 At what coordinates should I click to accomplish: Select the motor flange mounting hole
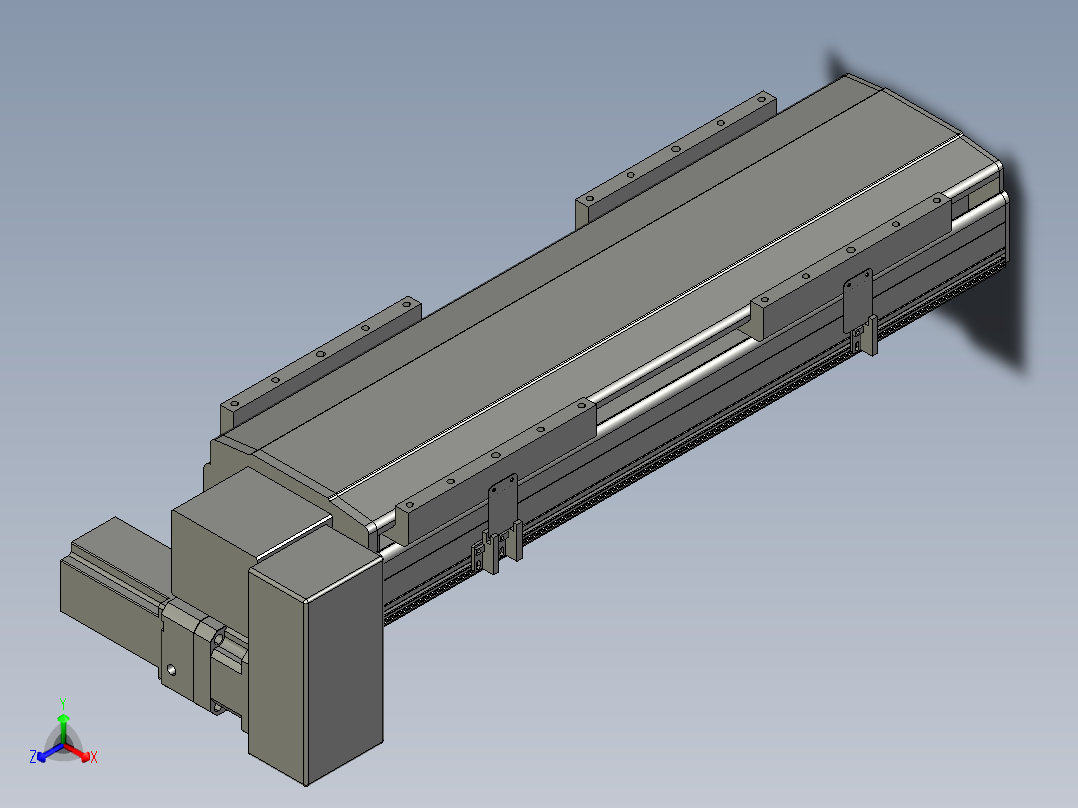point(171,670)
